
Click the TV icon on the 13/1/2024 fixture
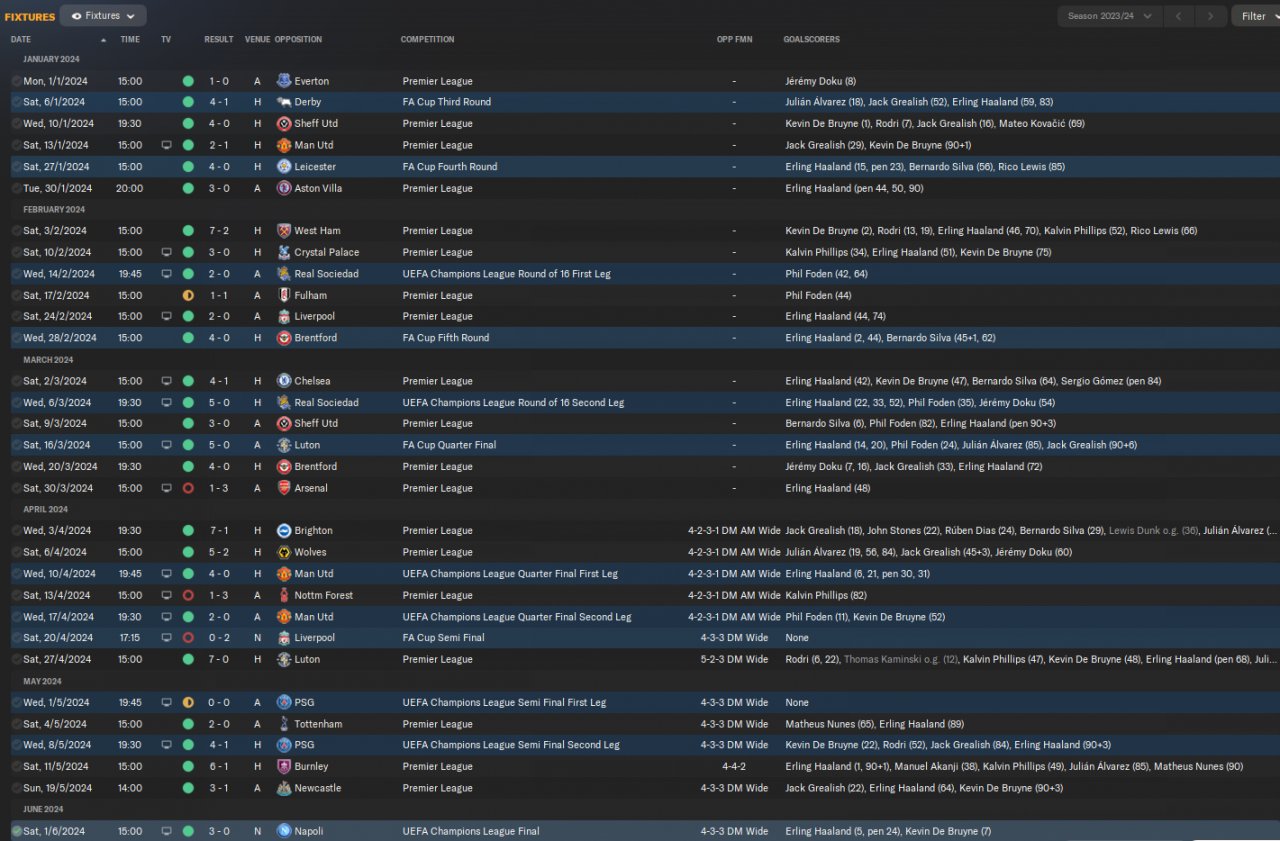pos(166,145)
